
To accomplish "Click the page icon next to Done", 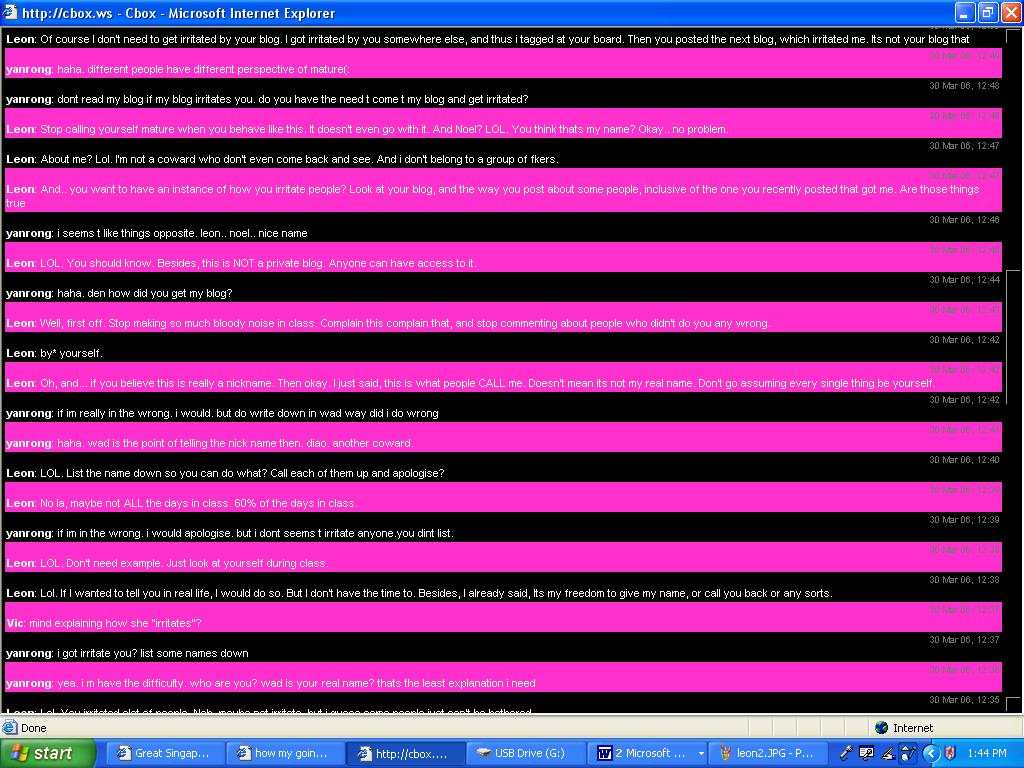I will tap(10, 728).
